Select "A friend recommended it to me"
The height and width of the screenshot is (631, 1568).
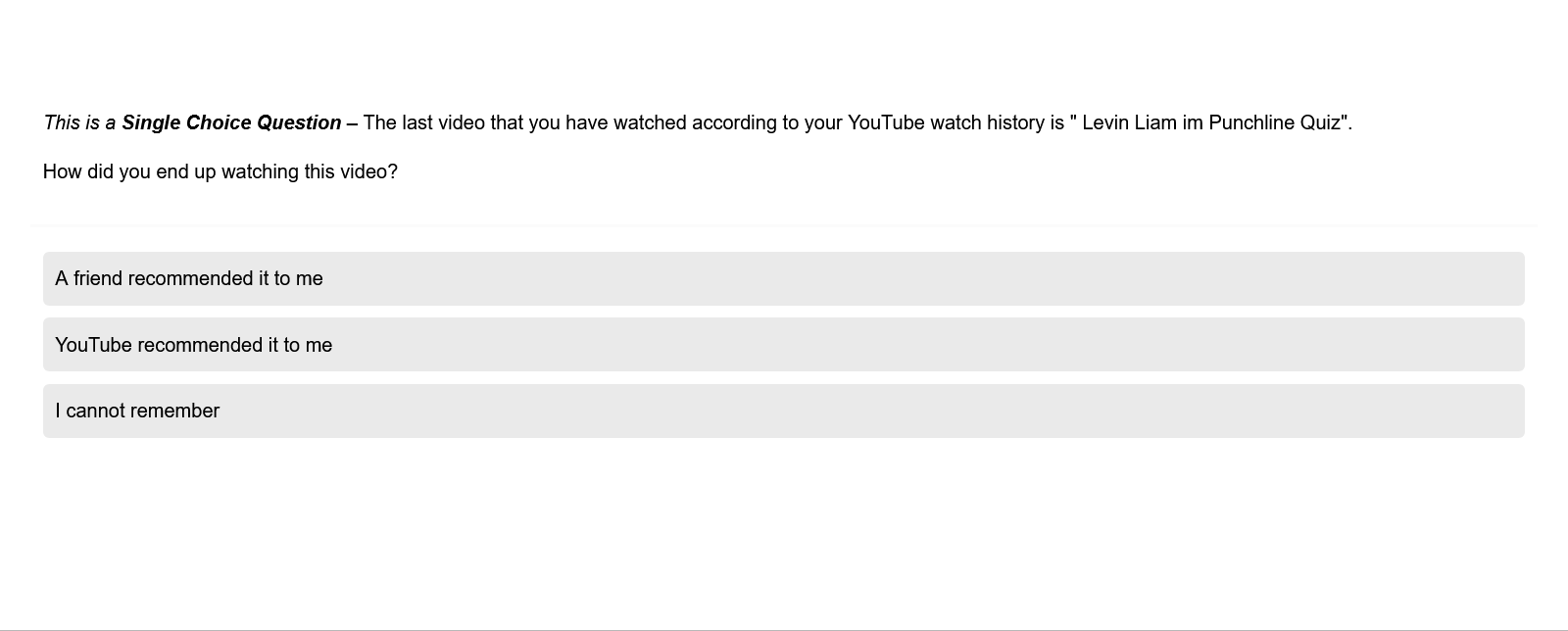point(188,279)
